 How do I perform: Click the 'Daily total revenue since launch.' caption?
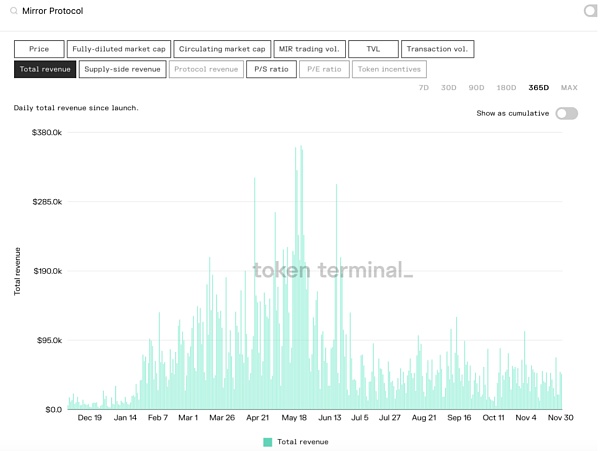(76, 108)
